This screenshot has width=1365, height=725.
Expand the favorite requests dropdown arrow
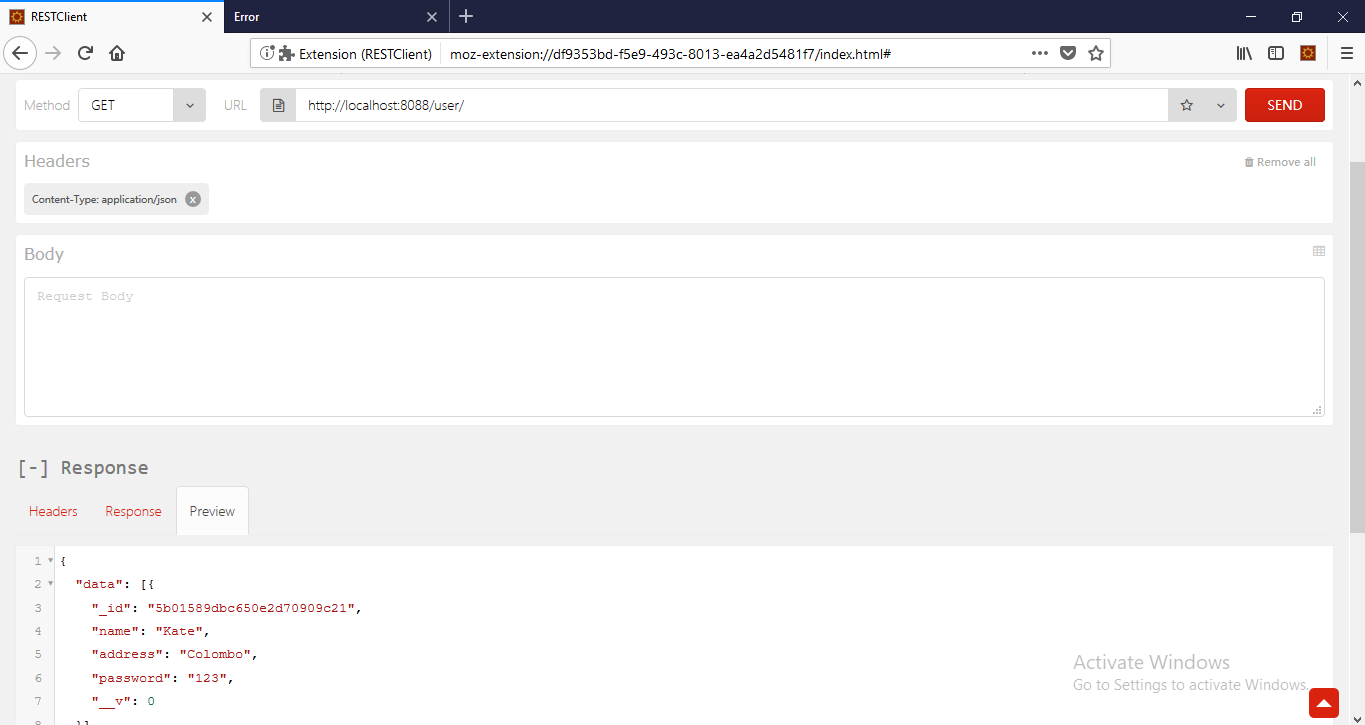pyautogui.click(x=1220, y=105)
